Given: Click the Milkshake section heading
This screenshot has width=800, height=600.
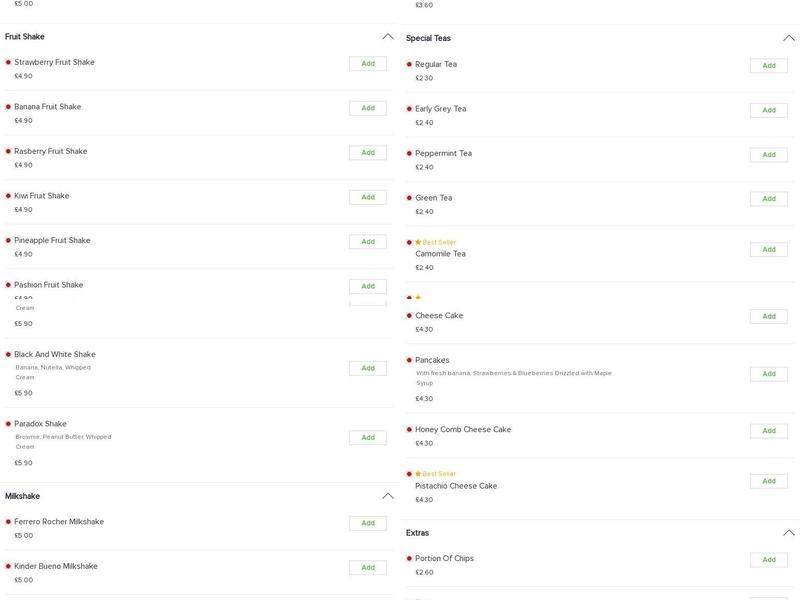Looking at the screenshot, I should coord(23,496).
